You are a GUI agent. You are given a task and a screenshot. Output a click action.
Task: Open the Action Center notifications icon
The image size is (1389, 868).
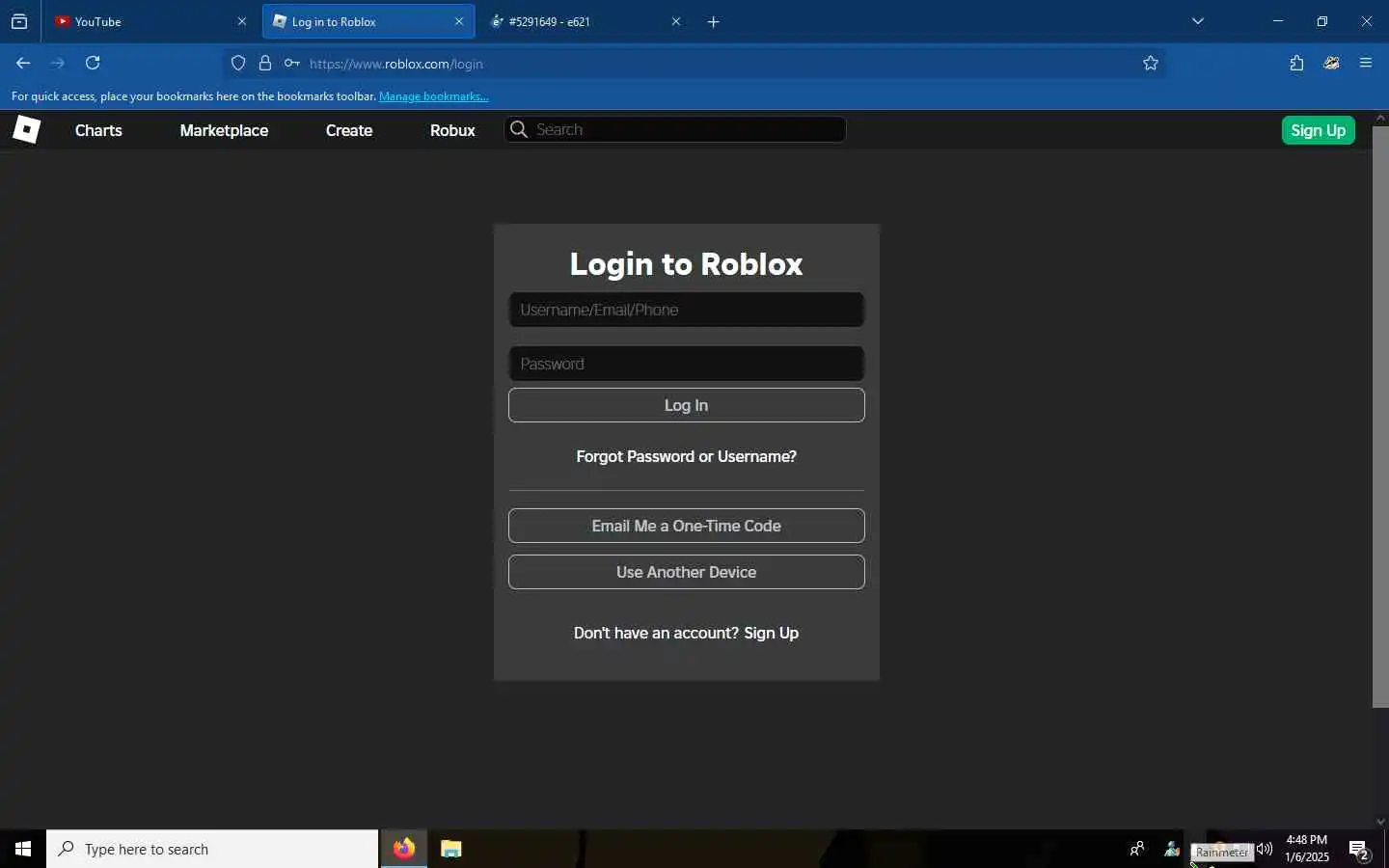[1359, 850]
